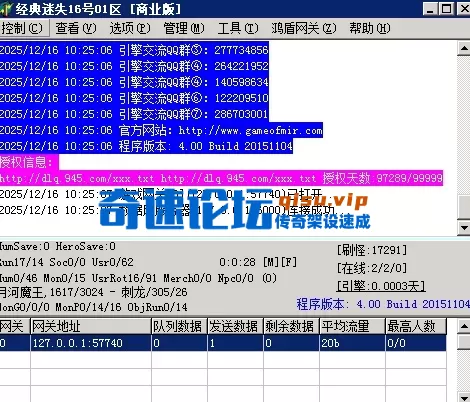Click the application icon in title bar
The image size is (470, 402).
tap(6, 9)
